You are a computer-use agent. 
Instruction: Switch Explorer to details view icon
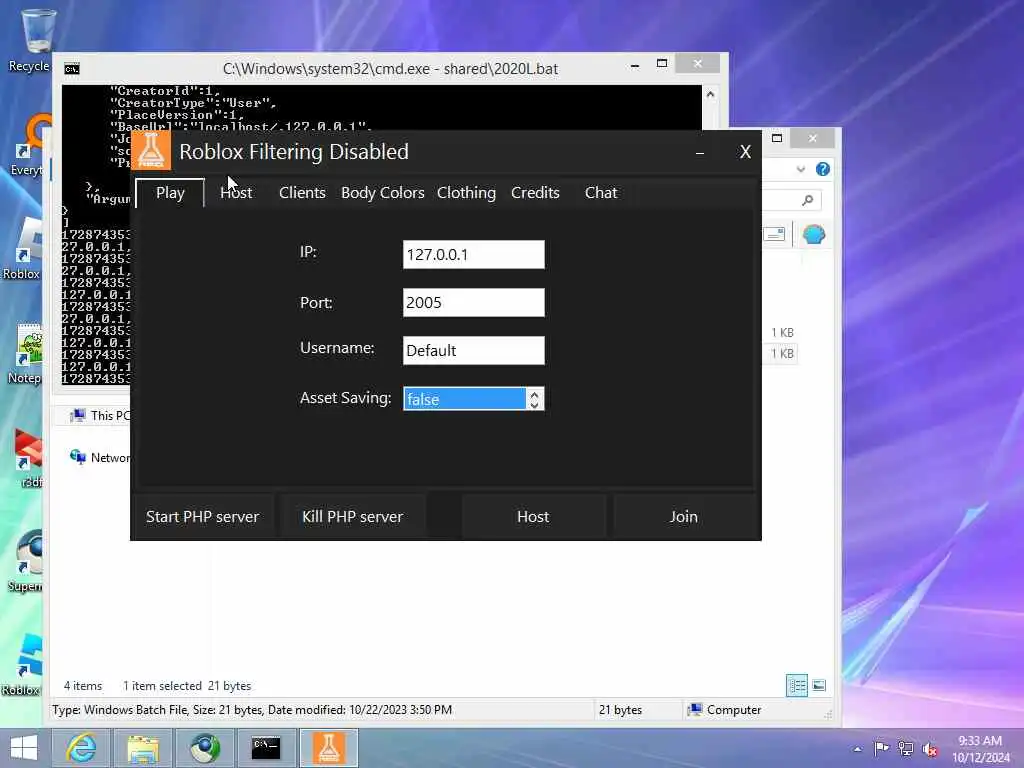797,685
